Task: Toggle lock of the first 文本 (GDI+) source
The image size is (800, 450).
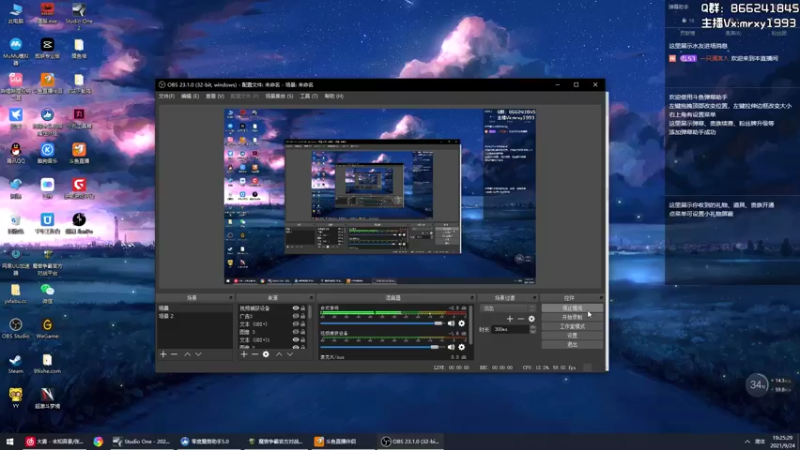Action: [303, 324]
